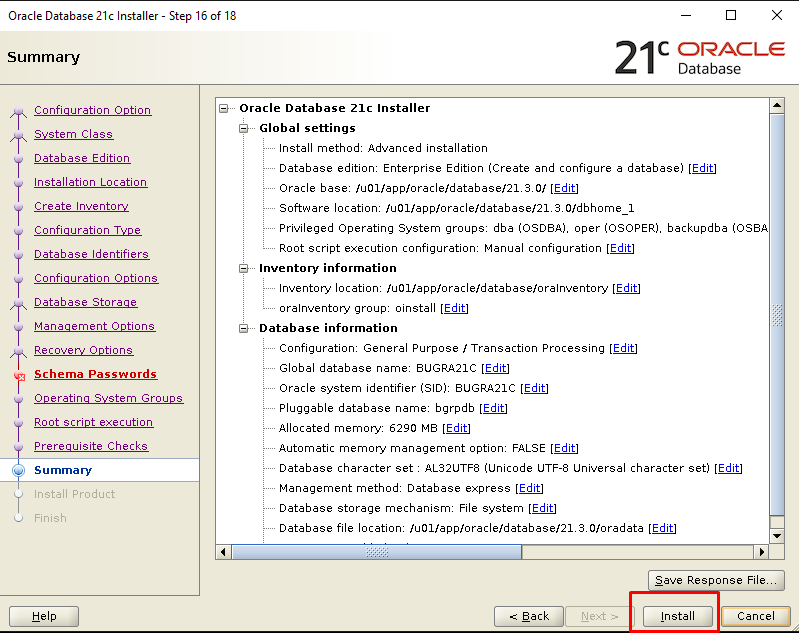This screenshot has height=633, width=799.
Task: Click Save Response File button
Action: pos(716,580)
